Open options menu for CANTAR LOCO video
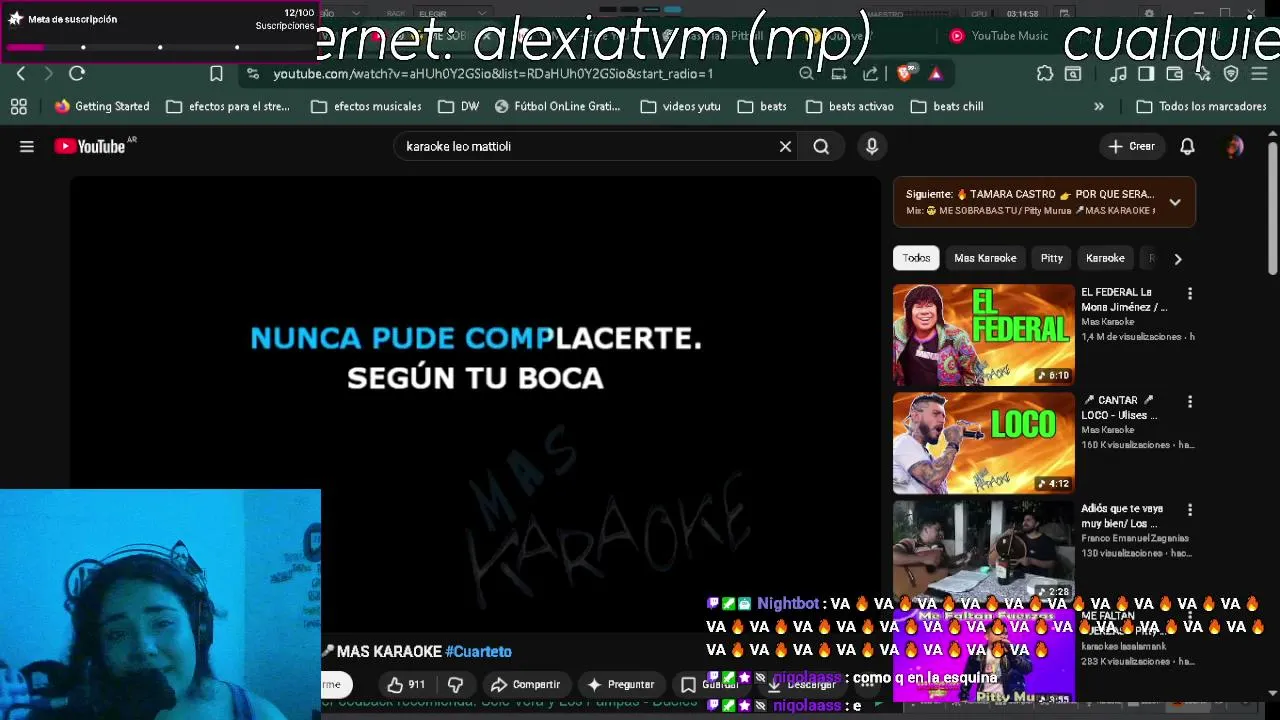This screenshot has width=1280, height=720. click(x=1190, y=402)
